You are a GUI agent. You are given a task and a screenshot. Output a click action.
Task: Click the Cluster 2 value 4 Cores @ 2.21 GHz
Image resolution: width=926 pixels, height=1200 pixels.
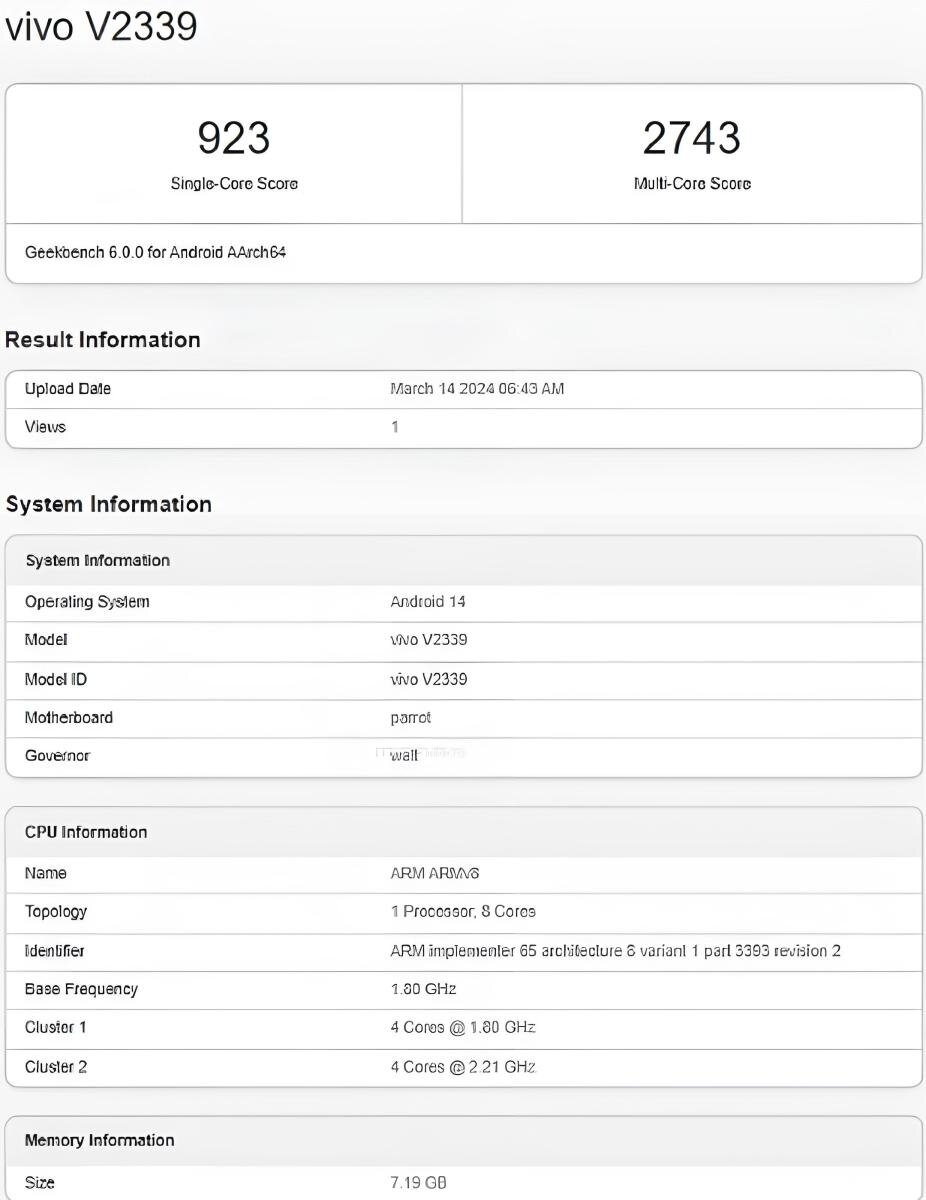pyautogui.click(x=463, y=1067)
